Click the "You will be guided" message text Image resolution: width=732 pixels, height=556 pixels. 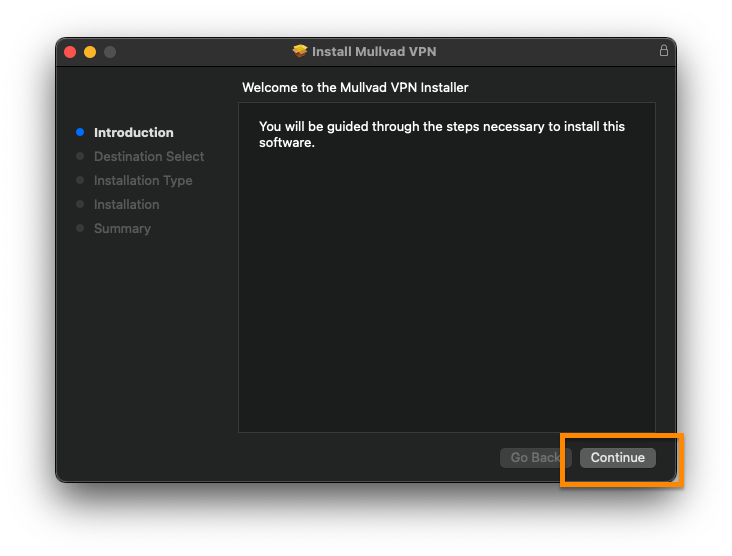[x=441, y=134]
